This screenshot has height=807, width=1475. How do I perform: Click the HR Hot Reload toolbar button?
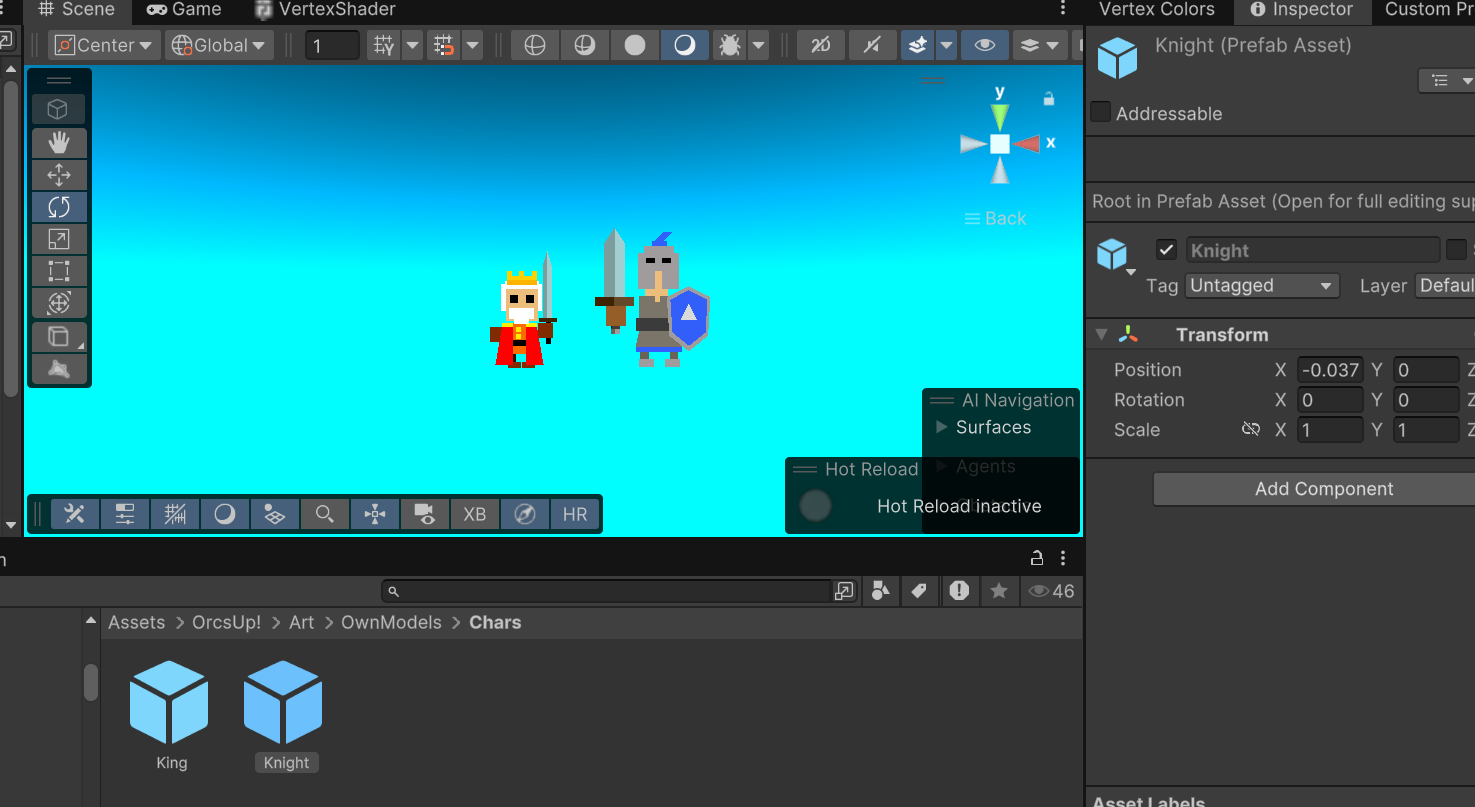point(575,514)
